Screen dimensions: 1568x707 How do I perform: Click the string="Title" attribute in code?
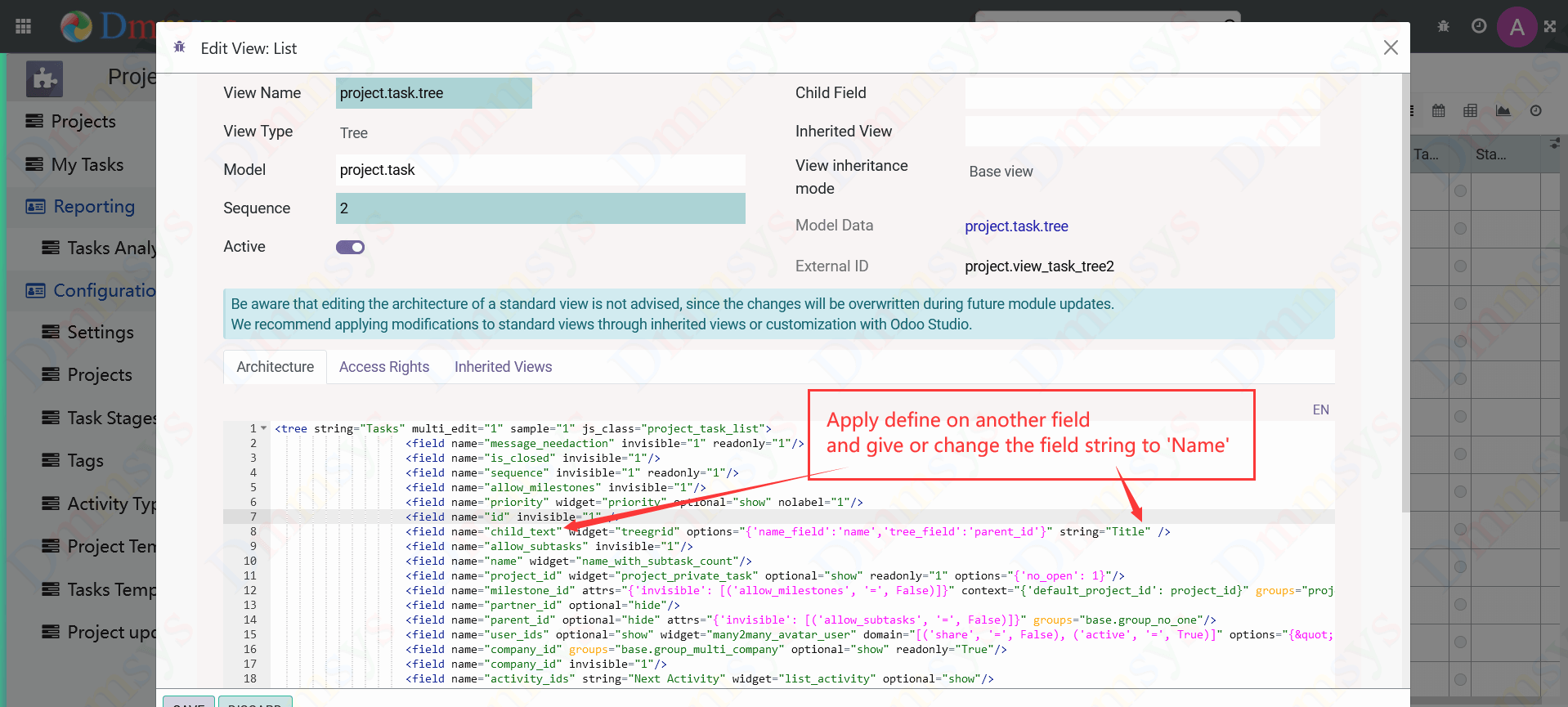pyautogui.click(x=1105, y=531)
